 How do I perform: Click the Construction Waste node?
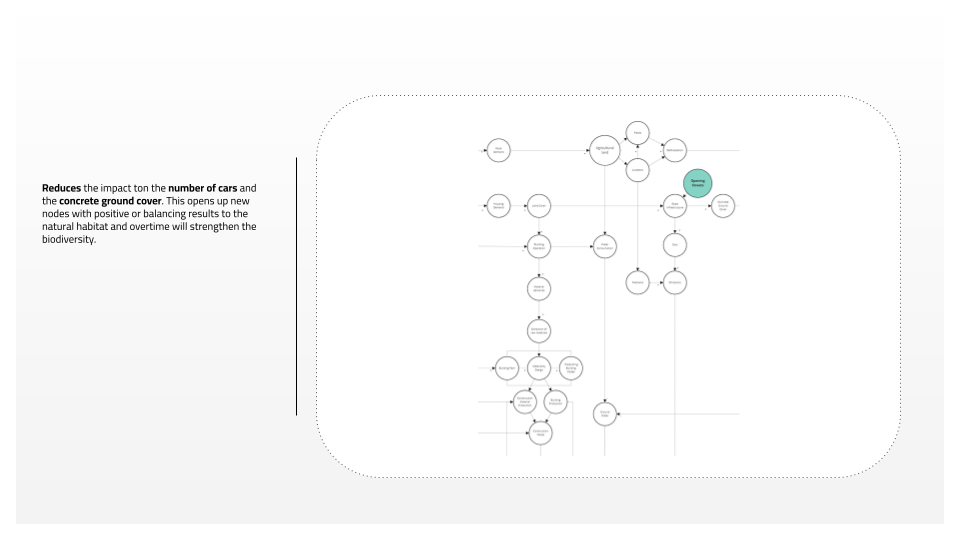[x=539, y=433]
